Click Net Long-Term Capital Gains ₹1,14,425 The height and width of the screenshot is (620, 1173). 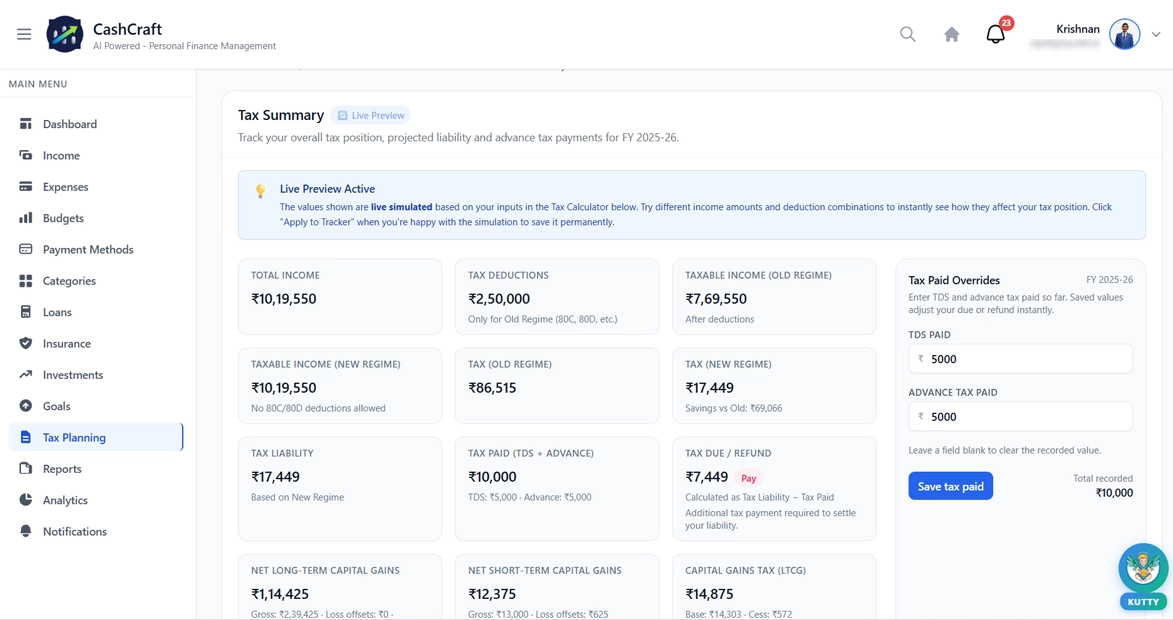280,595
